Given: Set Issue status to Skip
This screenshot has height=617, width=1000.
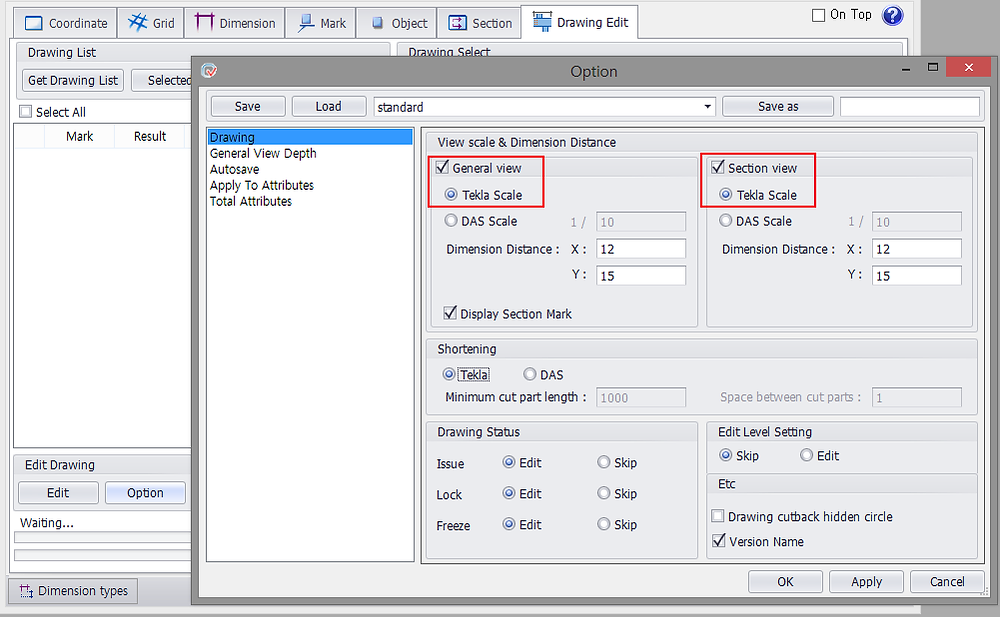Looking at the screenshot, I should click(603, 462).
